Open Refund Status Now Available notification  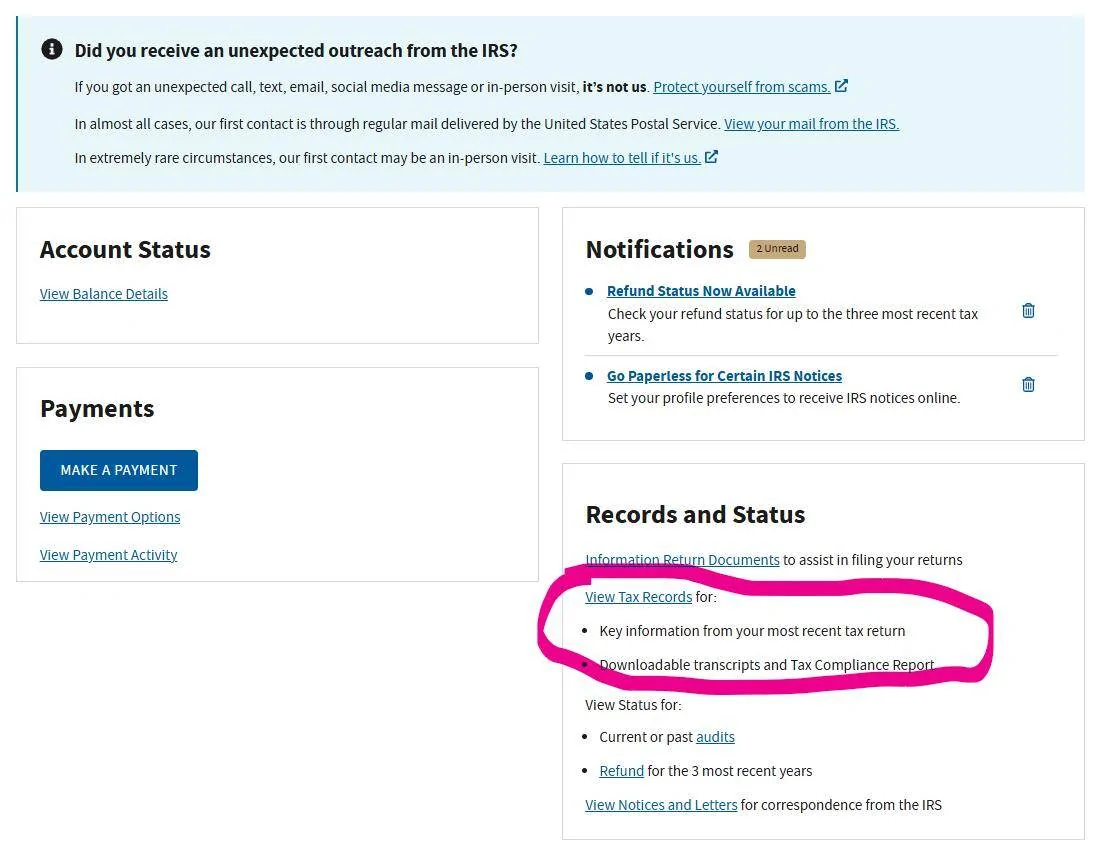click(x=701, y=291)
